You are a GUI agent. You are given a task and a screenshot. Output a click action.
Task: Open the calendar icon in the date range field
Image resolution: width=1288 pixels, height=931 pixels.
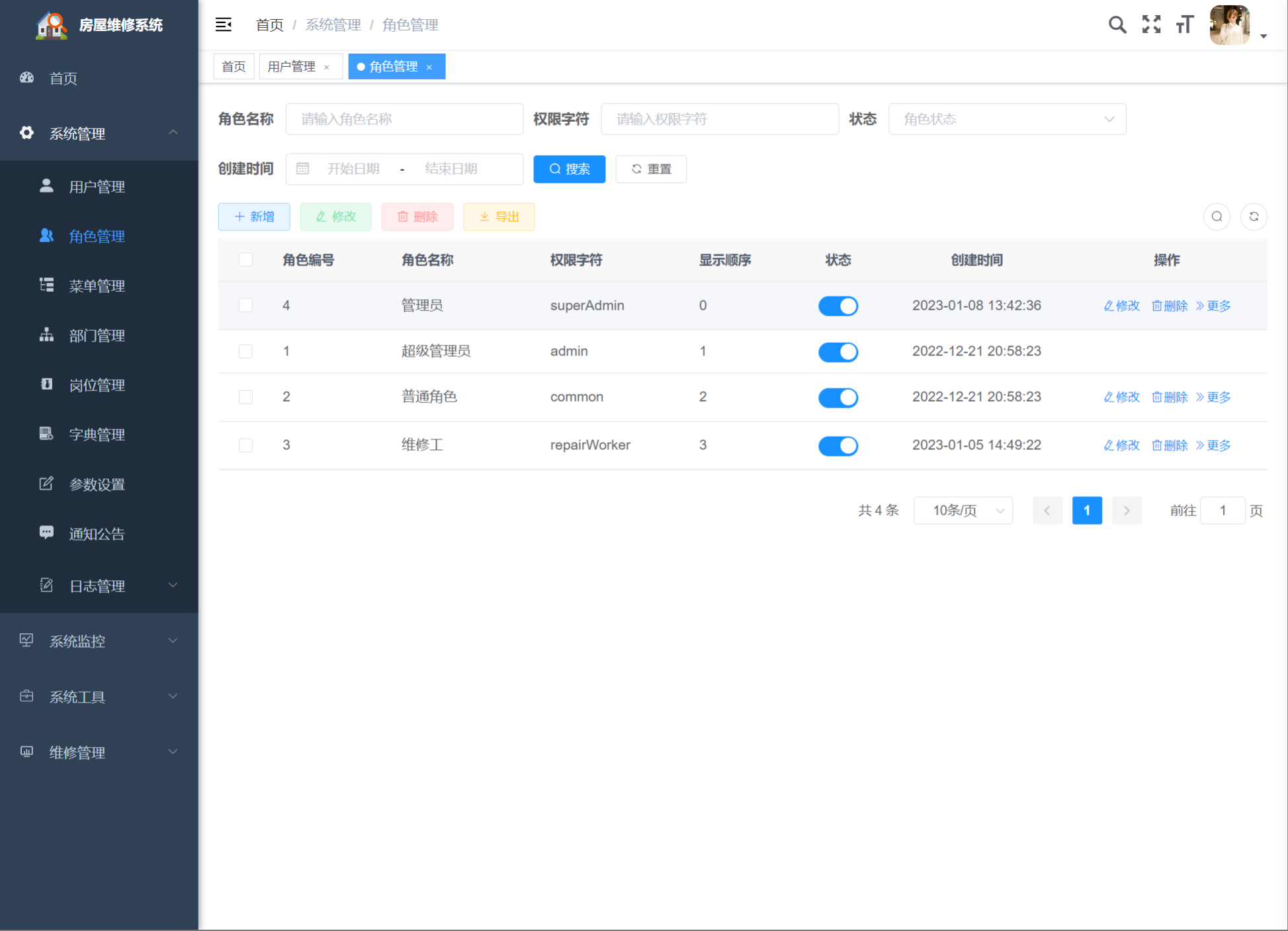[x=303, y=169]
